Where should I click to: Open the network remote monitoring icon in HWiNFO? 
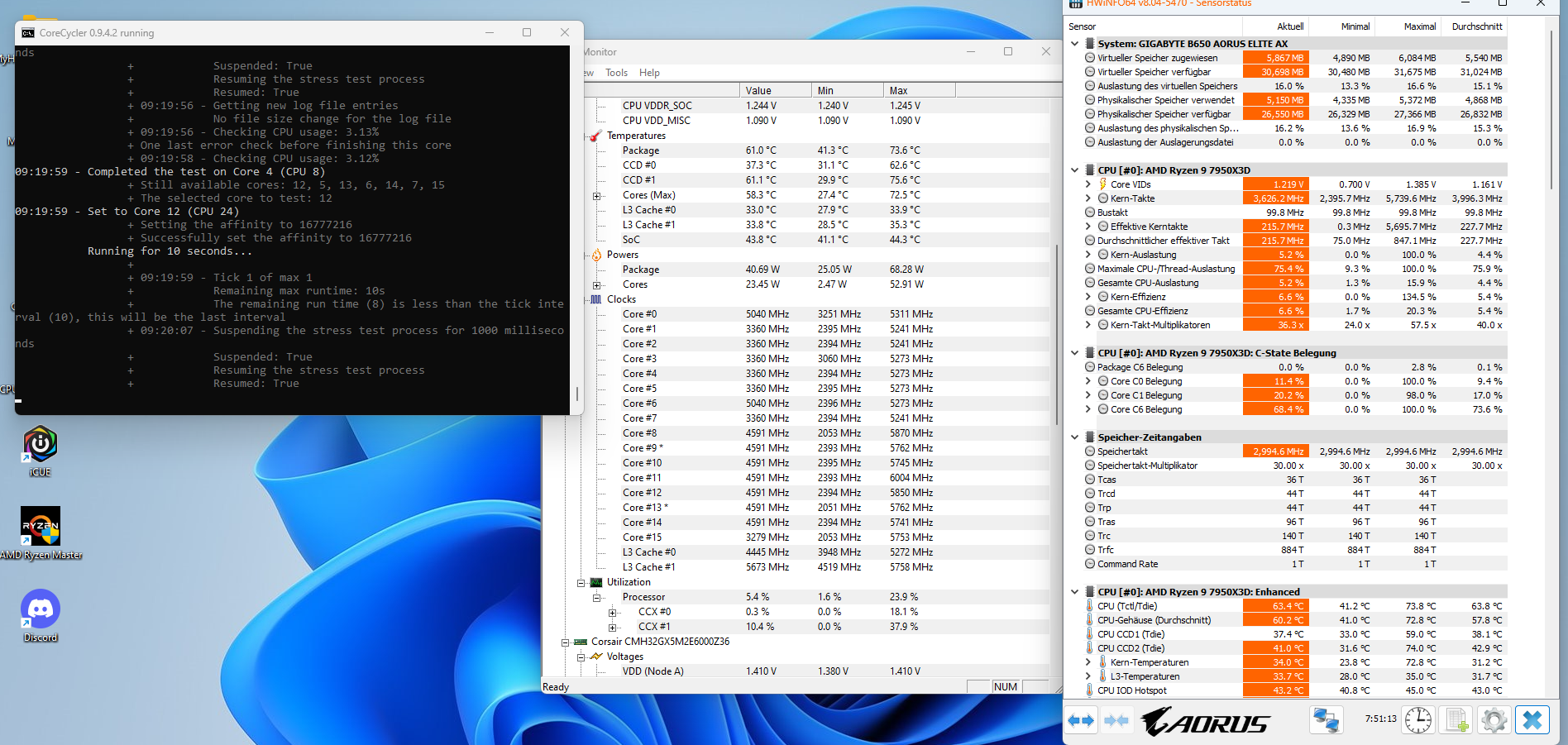(1327, 720)
